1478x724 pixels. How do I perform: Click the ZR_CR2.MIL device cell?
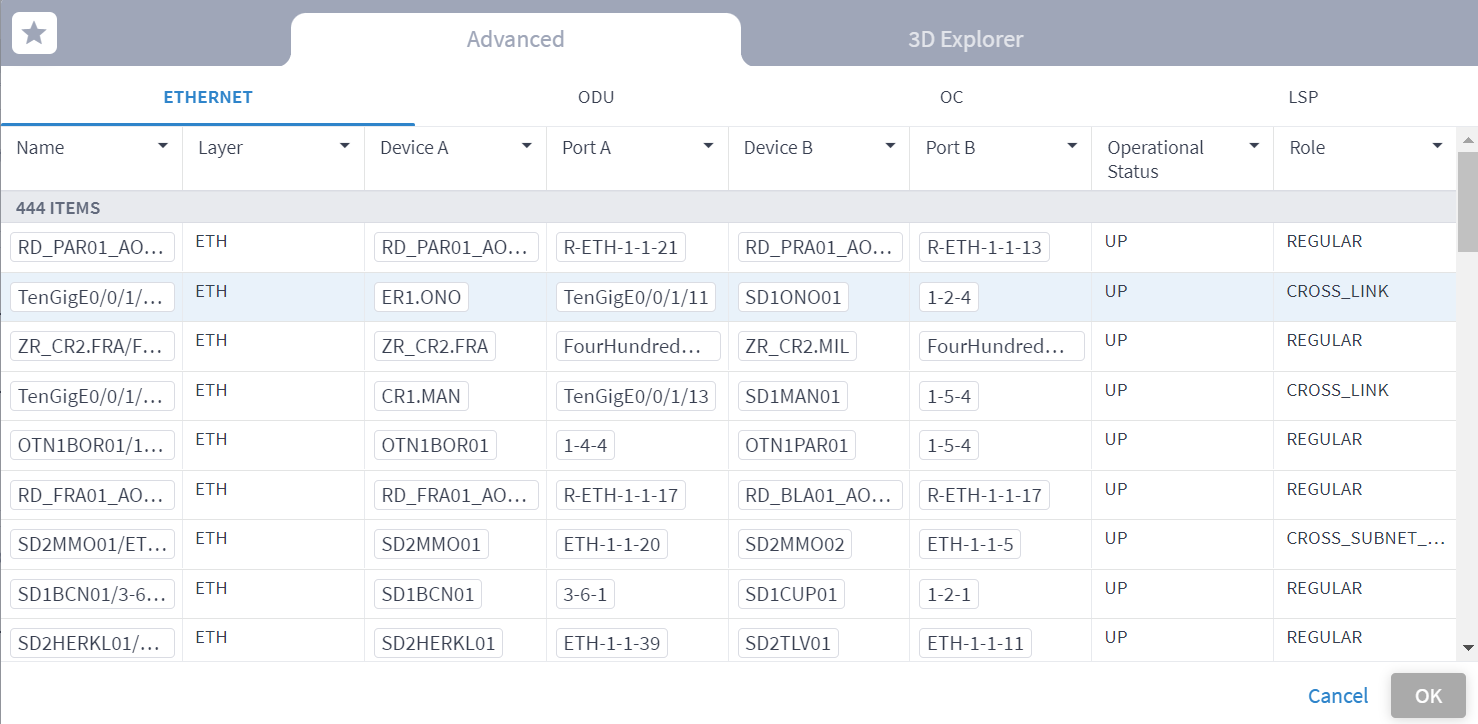pos(797,346)
